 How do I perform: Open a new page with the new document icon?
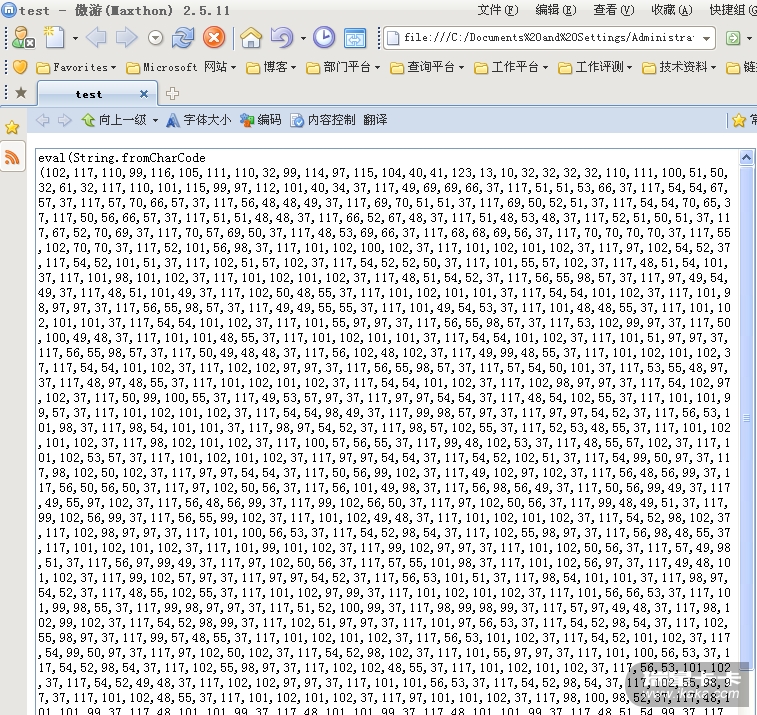[x=54, y=38]
